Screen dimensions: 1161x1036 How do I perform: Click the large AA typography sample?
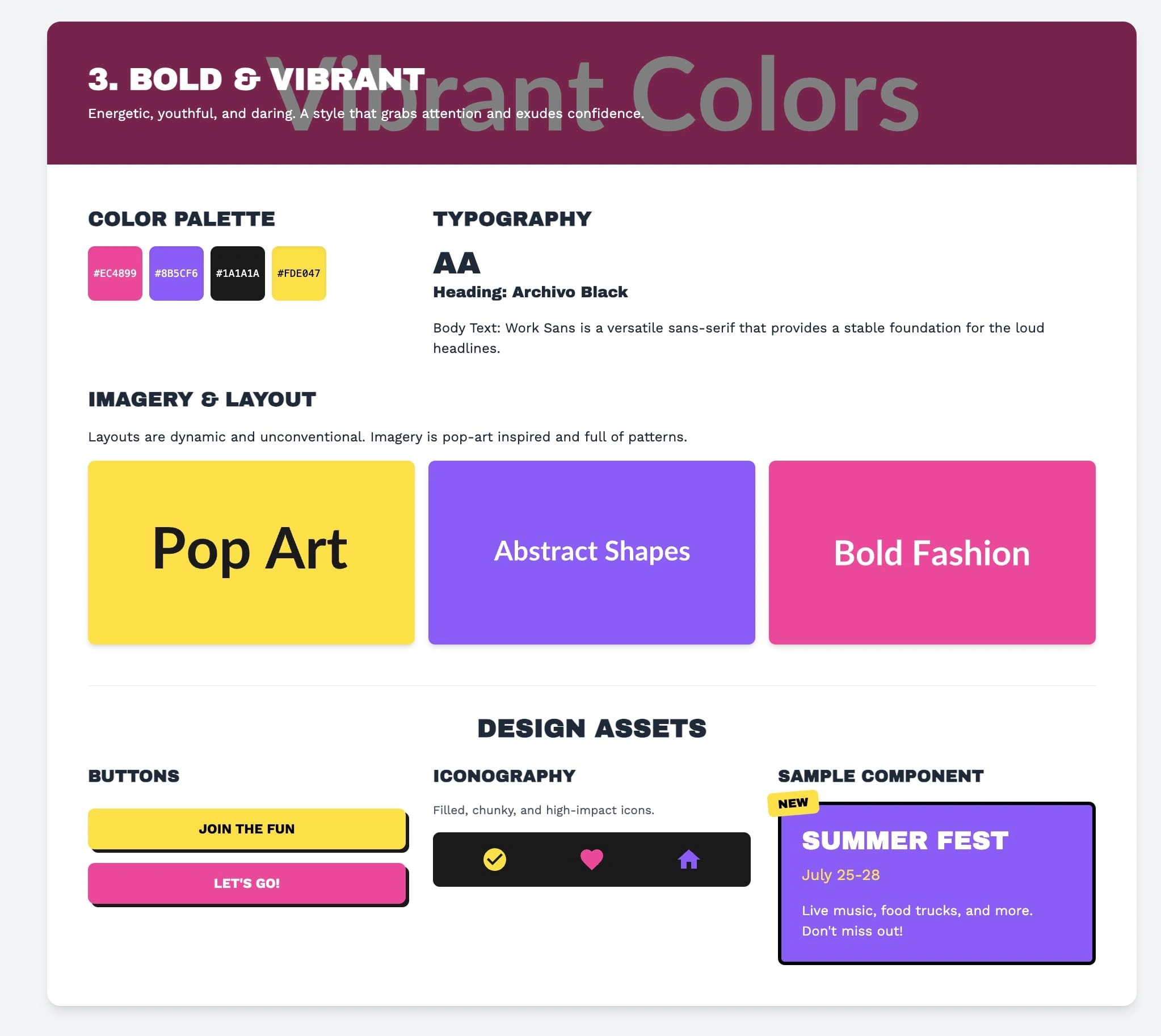point(457,263)
